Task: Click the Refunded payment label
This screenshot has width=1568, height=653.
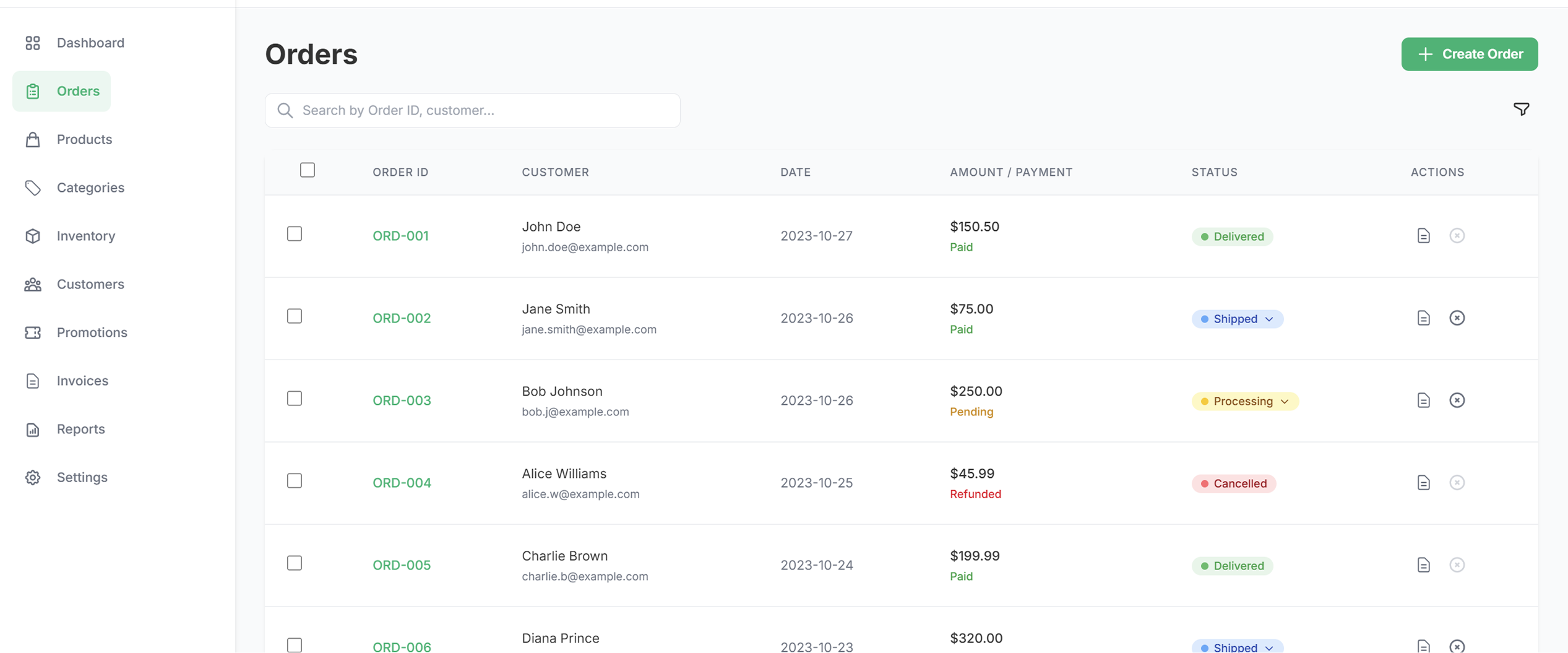Action: point(975,494)
